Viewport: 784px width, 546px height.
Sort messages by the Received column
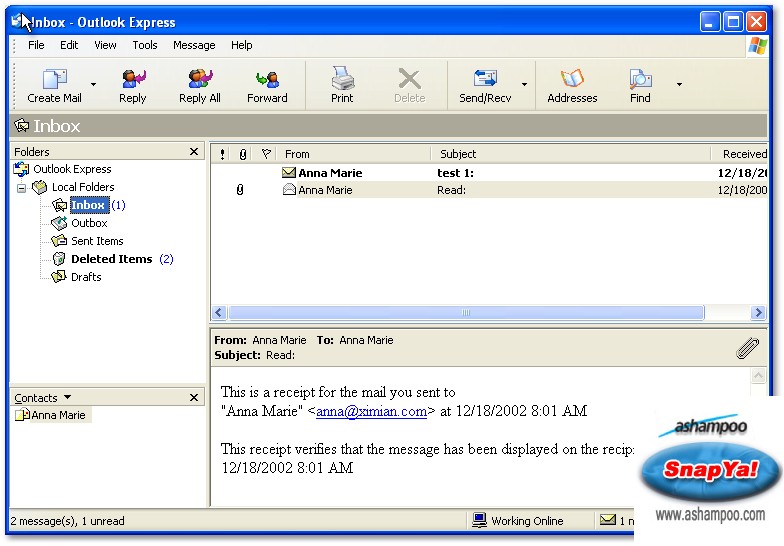[740, 154]
